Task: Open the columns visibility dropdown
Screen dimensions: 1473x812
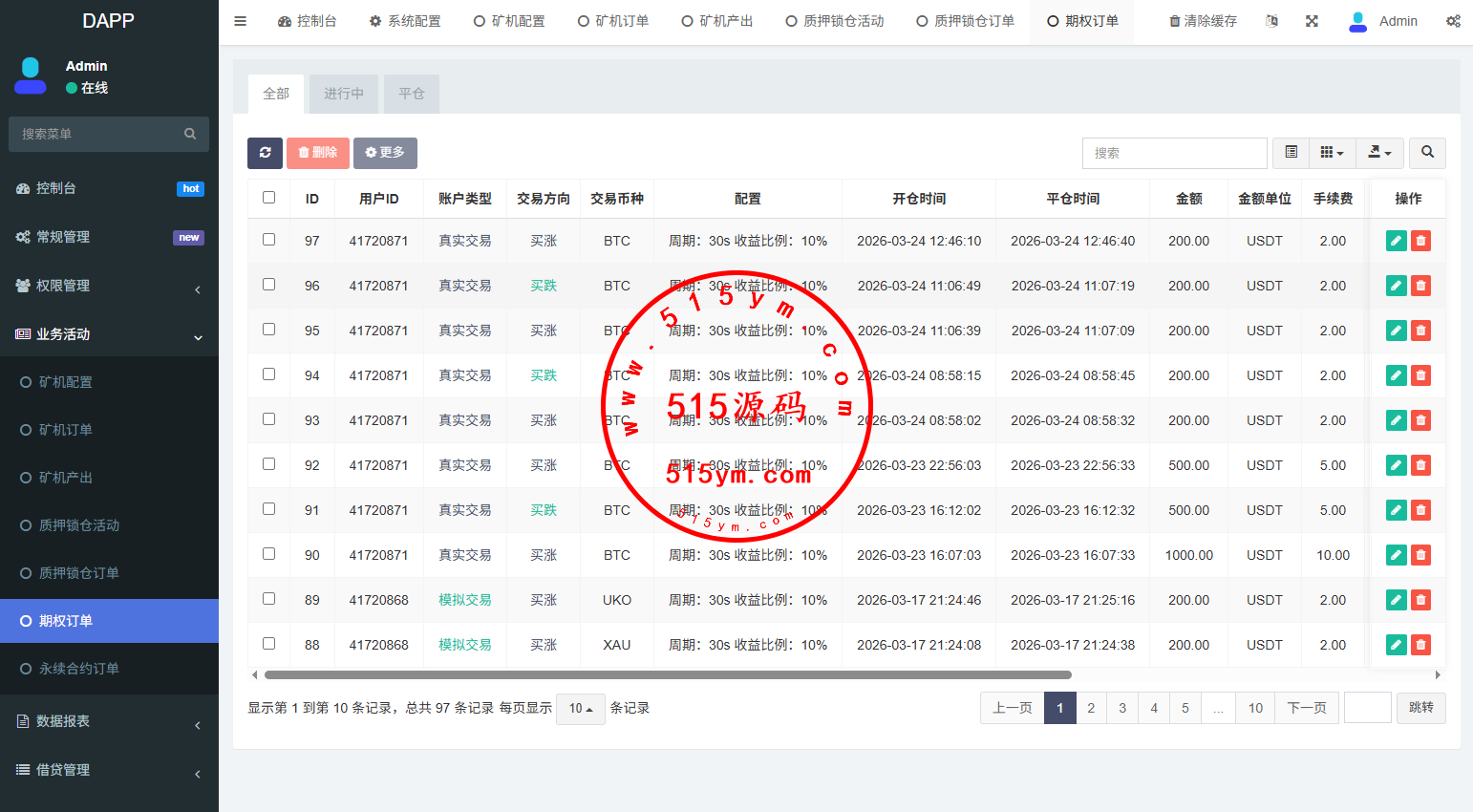Action: click(x=1332, y=153)
